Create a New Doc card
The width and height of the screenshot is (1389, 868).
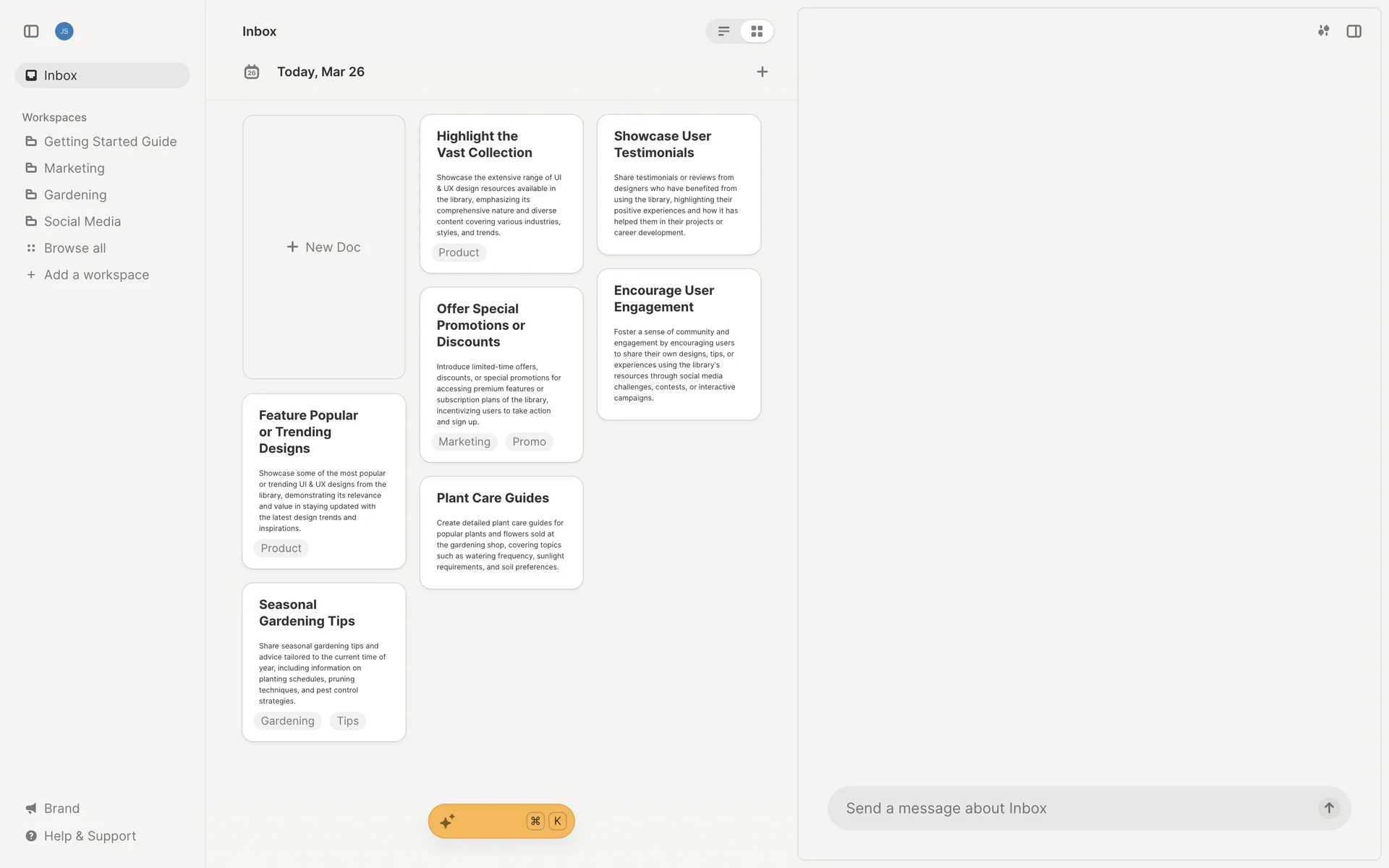click(x=323, y=247)
